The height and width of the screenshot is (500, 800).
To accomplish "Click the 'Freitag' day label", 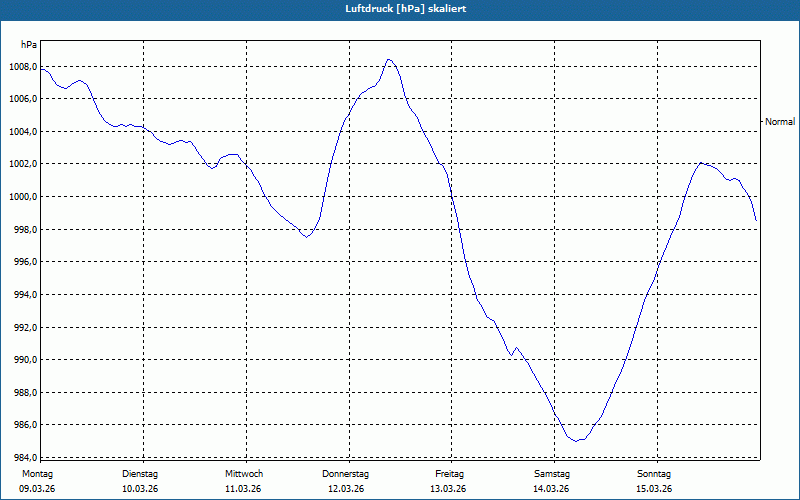I will click(449, 474).
